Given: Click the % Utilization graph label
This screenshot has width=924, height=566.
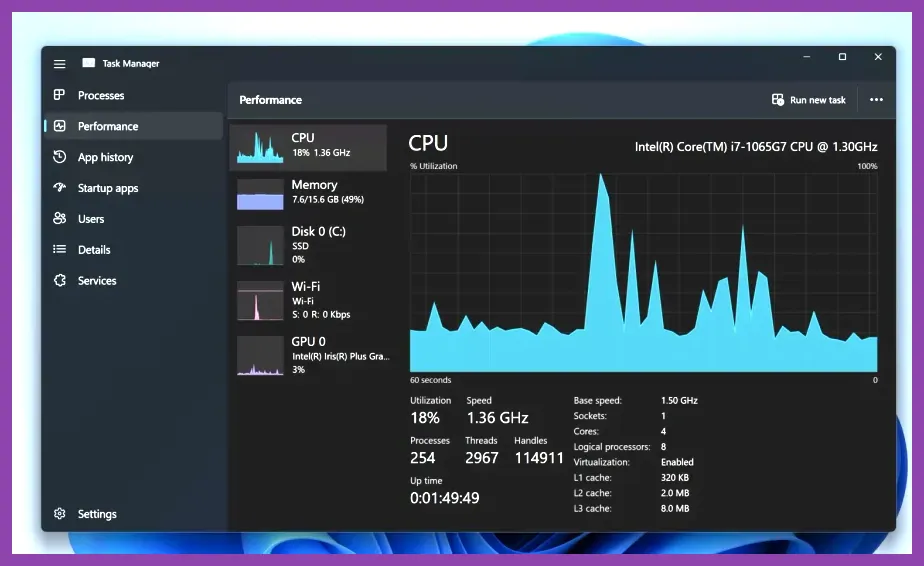Looking at the screenshot, I should [434, 166].
